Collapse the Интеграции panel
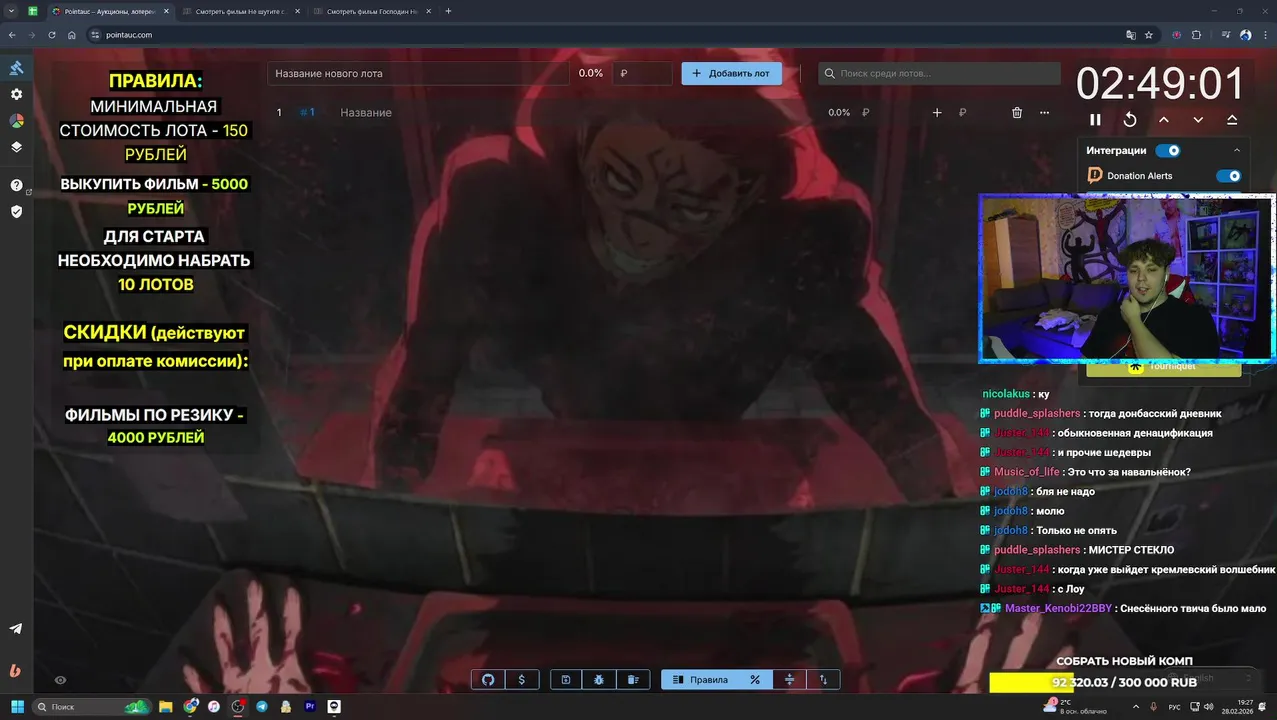The height and width of the screenshot is (720, 1277). tap(1237, 151)
